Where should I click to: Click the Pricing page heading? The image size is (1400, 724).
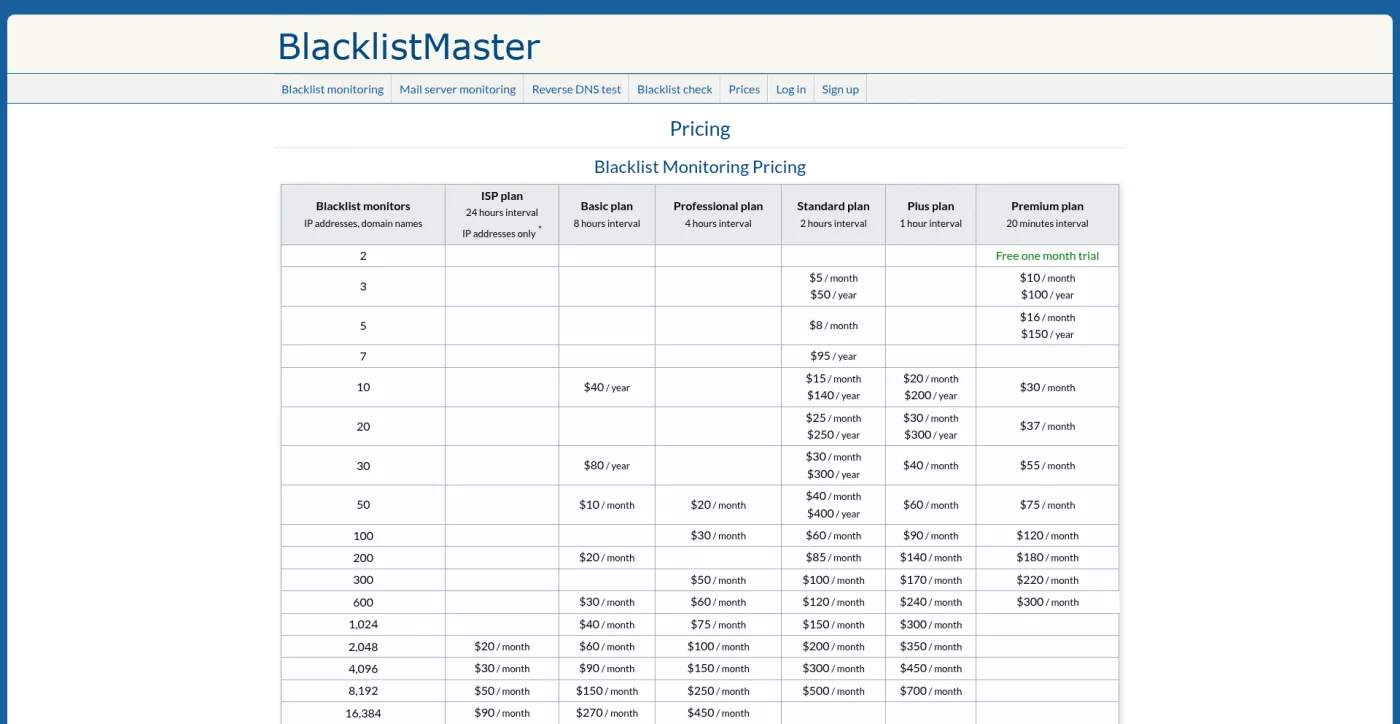tap(700, 129)
